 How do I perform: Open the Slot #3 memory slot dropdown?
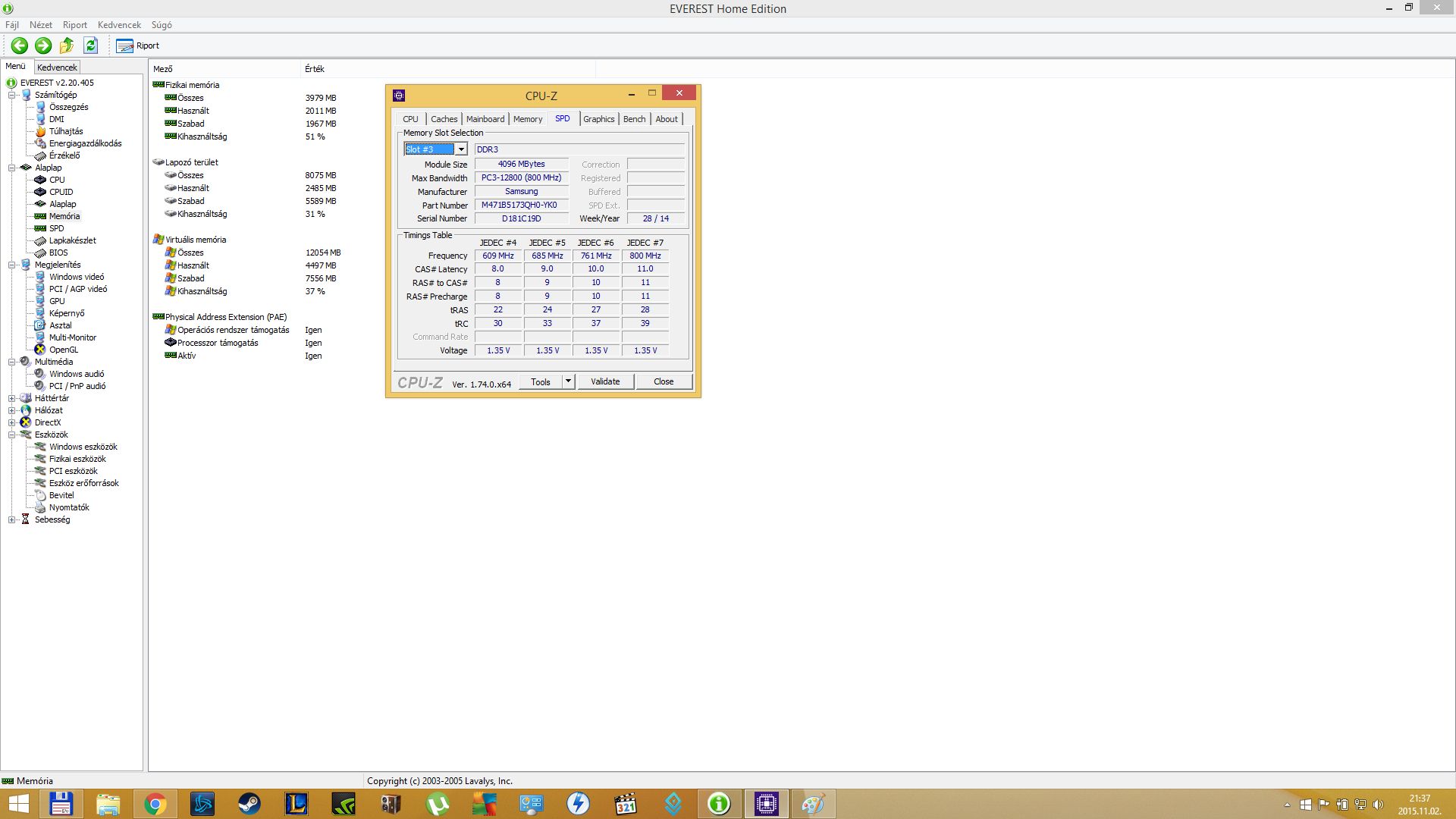coord(461,149)
